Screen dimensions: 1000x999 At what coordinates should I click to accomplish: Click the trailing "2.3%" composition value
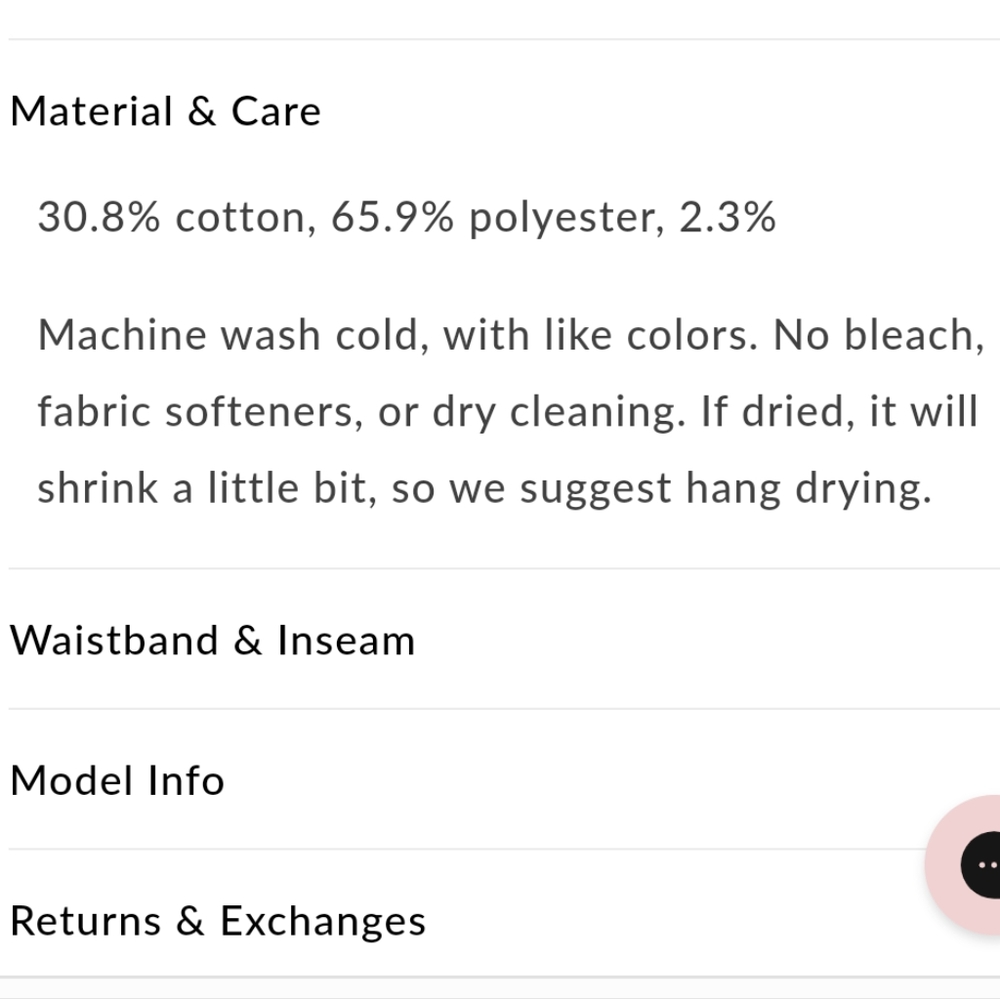pyautogui.click(x=727, y=217)
